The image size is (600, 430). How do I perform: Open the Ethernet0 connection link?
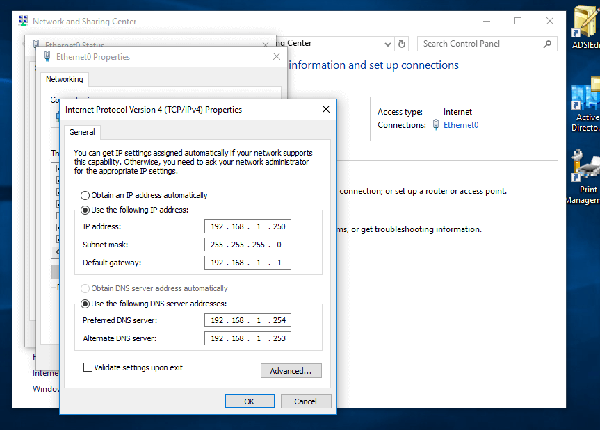461,125
